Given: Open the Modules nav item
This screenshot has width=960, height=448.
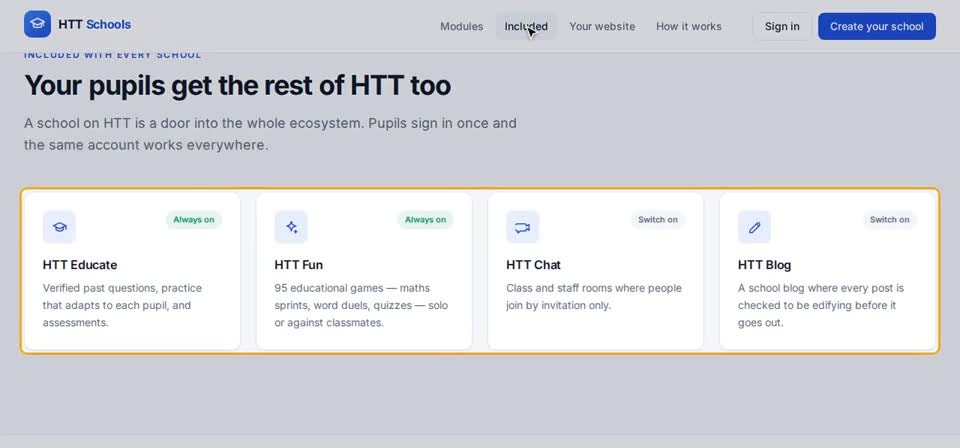Looking at the screenshot, I should pos(462,26).
